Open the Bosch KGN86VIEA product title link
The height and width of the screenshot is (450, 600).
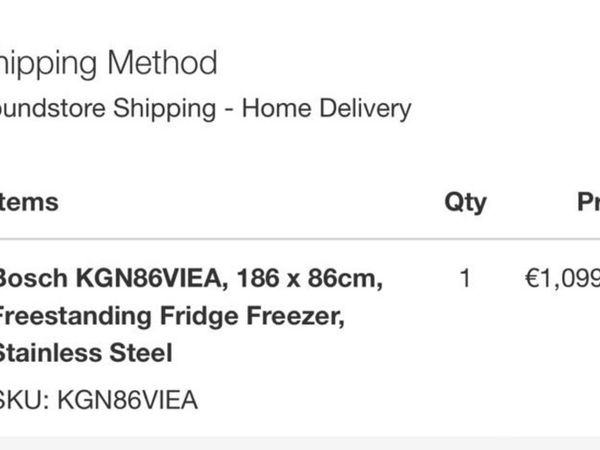click(190, 315)
